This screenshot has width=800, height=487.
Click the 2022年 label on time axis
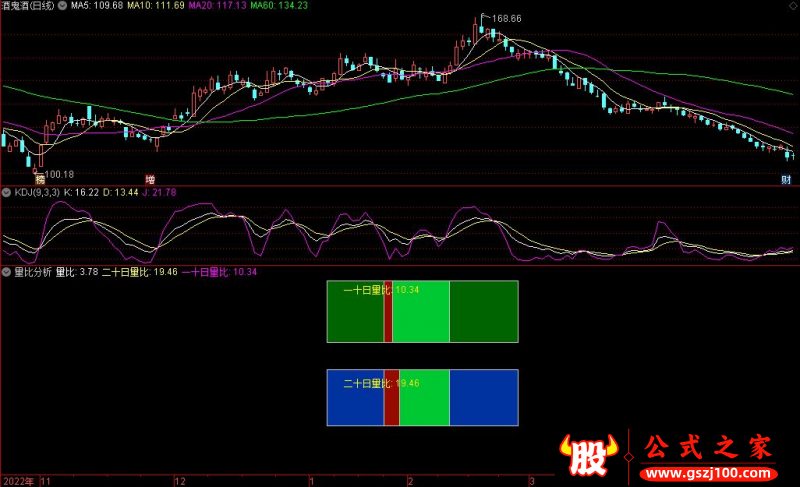[x=17, y=480]
